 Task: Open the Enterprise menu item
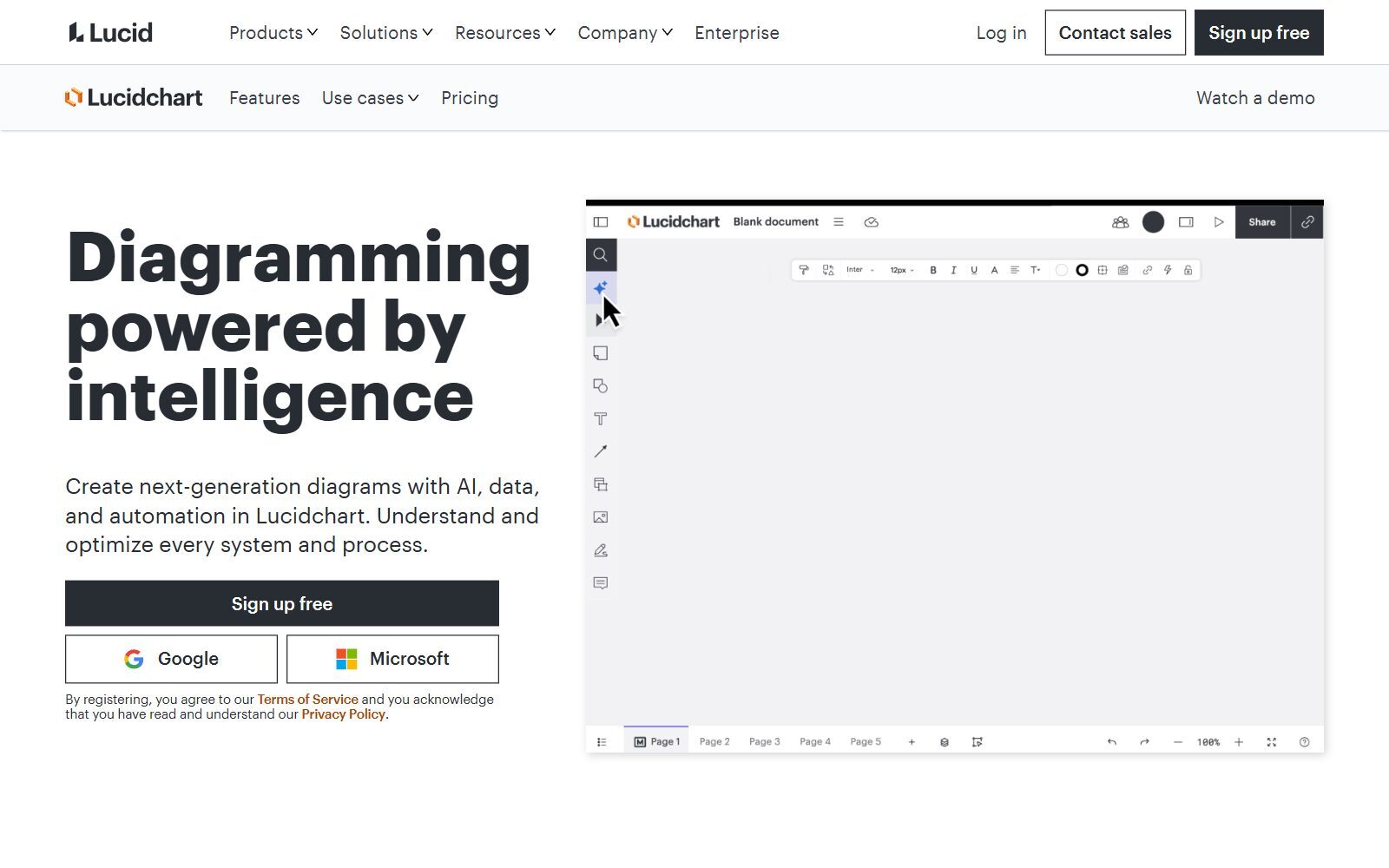[x=737, y=33]
